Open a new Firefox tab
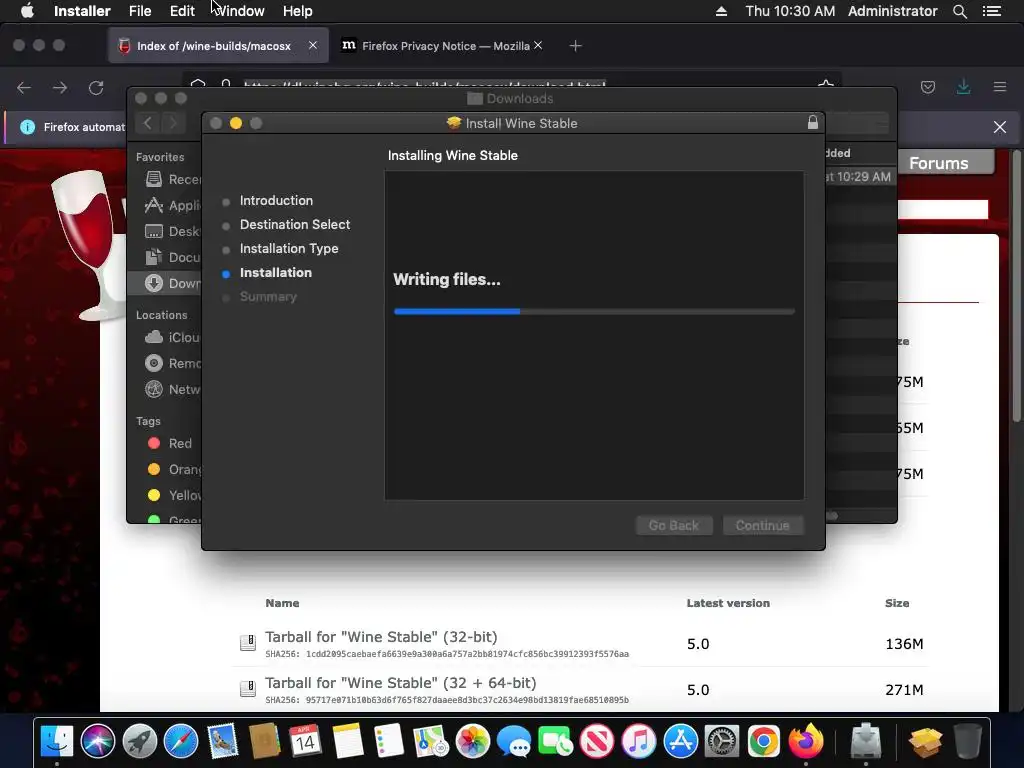This screenshot has height=768, width=1024. (x=575, y=46)
